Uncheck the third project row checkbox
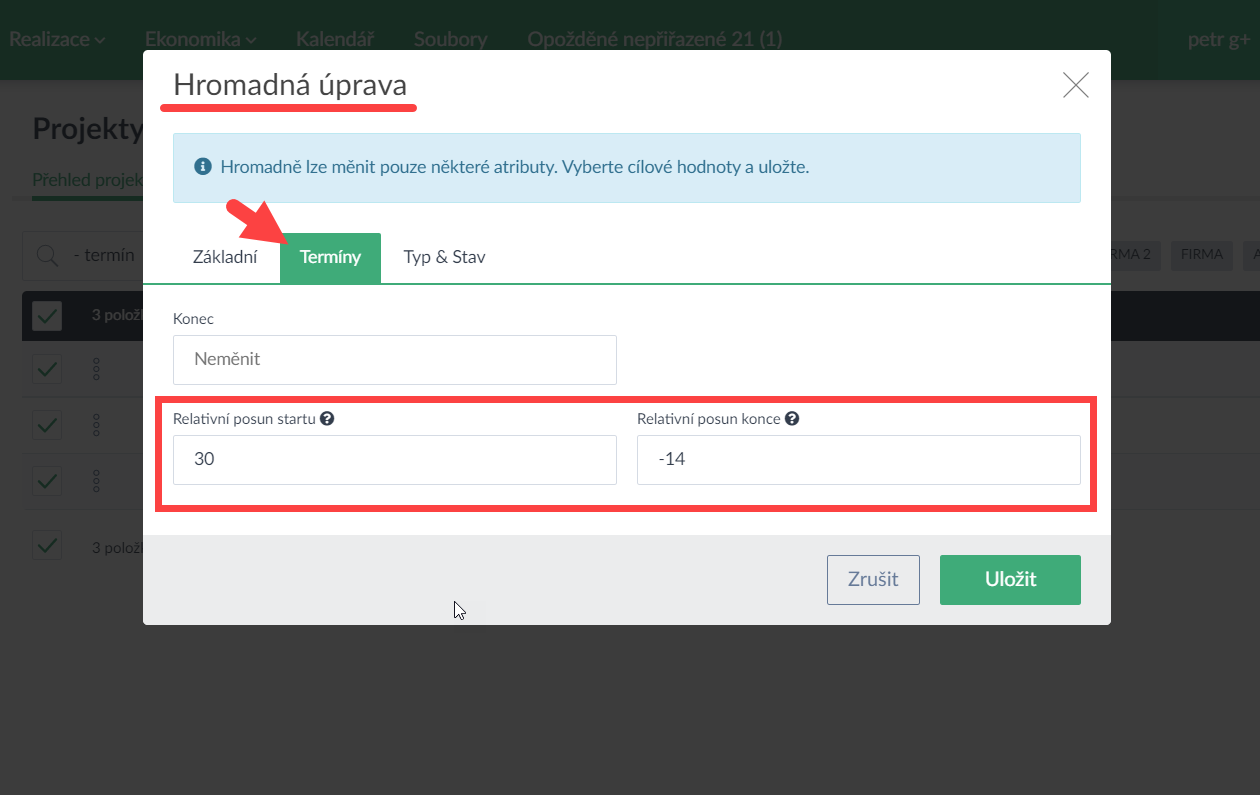Screen dimensions: 1260x795 click(x=47, y=481)
